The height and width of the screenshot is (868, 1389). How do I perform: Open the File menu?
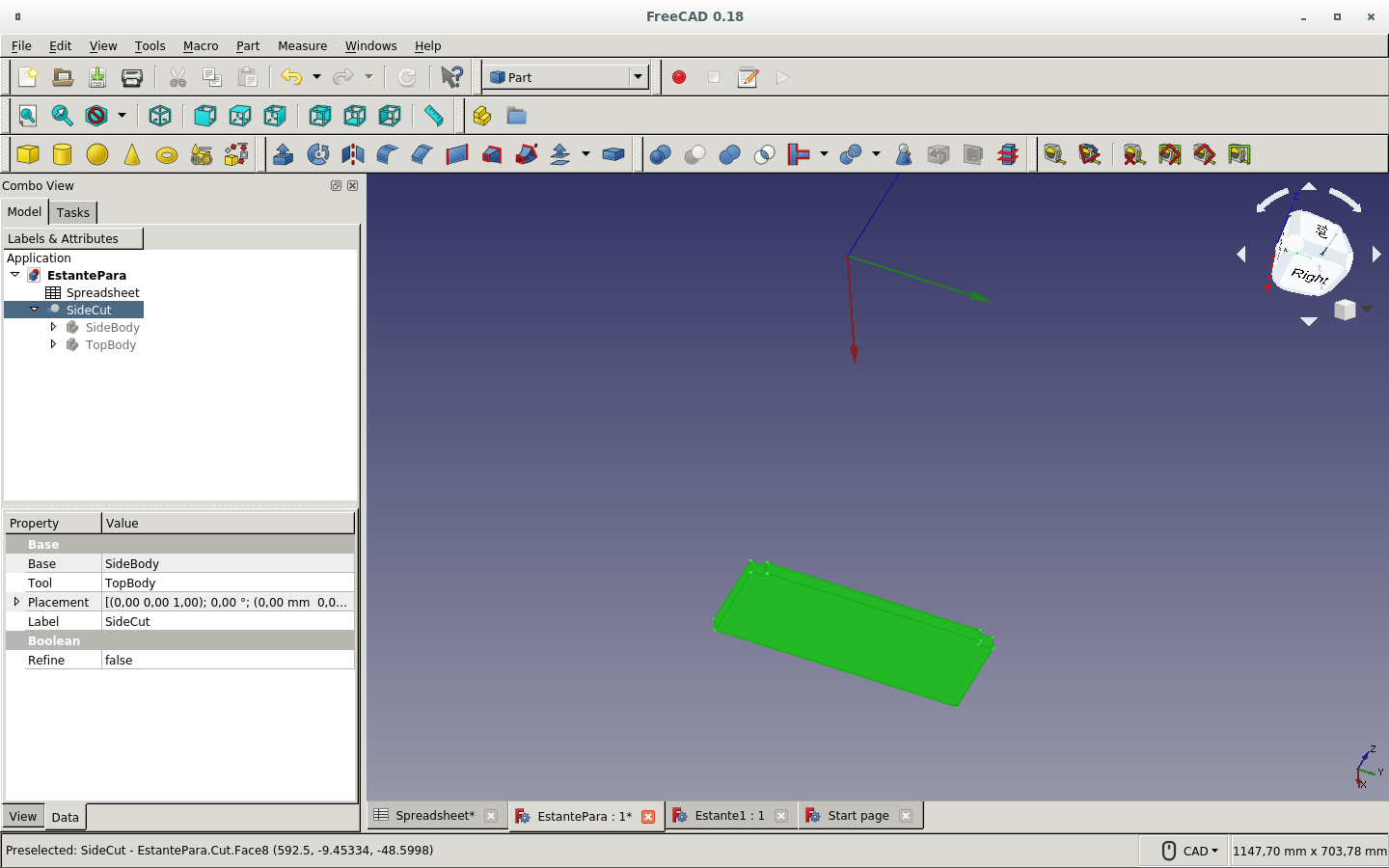(21, 45)
